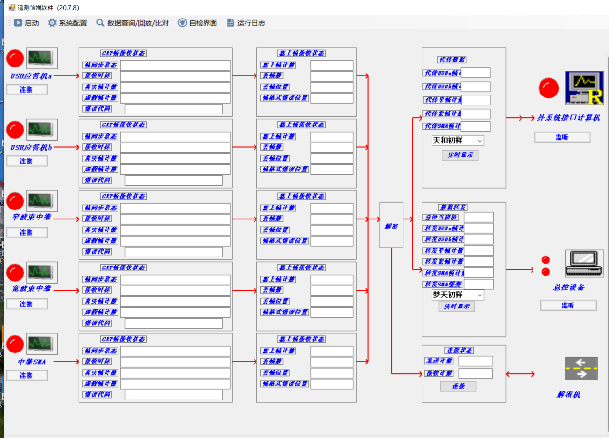Image resolution: width=609 pixels, height=439 pixels.
Task: Click the red status lamp for USB应答机a
Action: coord(15,58)
